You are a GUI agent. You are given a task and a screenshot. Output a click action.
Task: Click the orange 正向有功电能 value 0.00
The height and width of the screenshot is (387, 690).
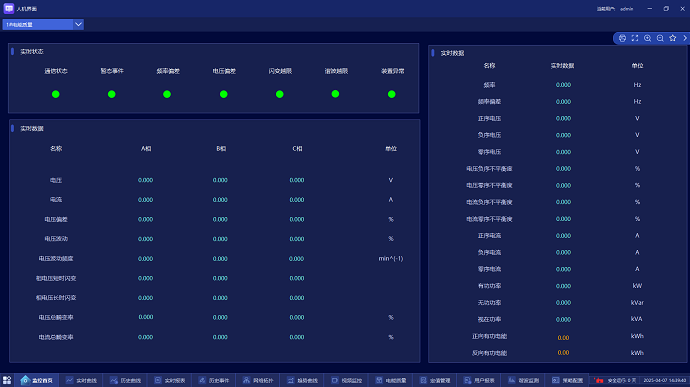563,338
